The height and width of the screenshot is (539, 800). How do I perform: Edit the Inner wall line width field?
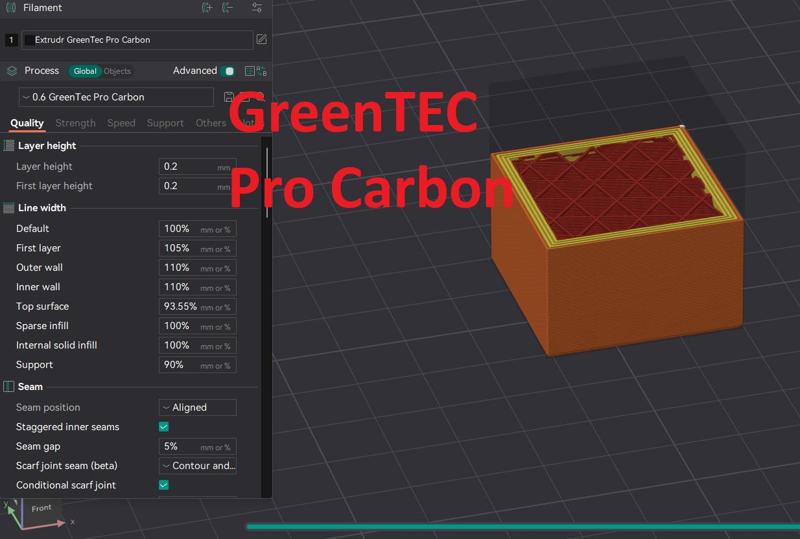[x=197, y=287]
